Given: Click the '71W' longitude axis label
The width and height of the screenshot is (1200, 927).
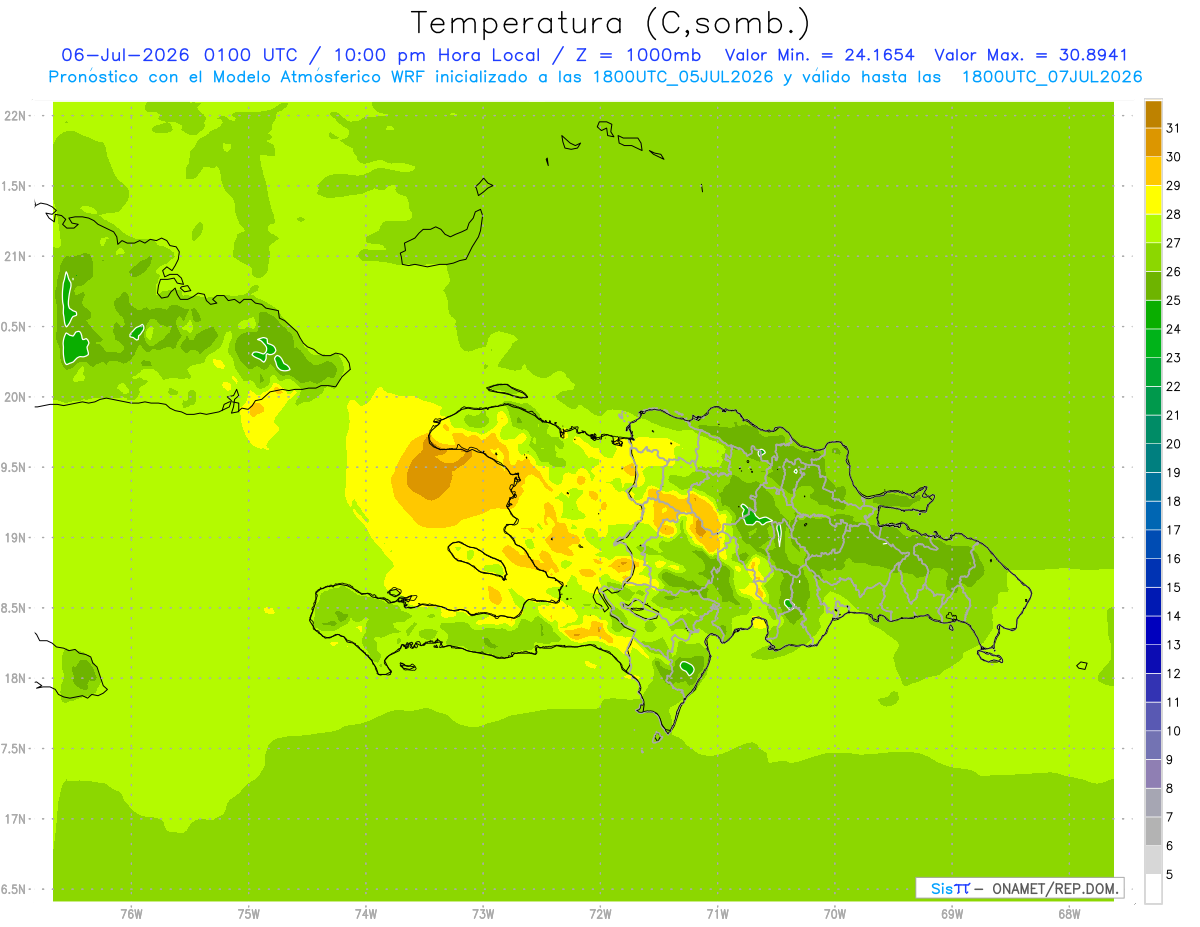Looking at the screenshot, I should pos(717,913).
